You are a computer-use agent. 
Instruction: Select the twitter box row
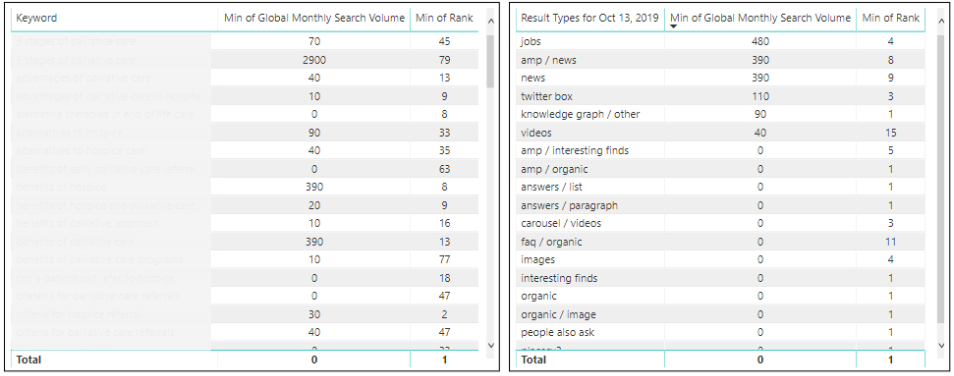tap(721, 96)
